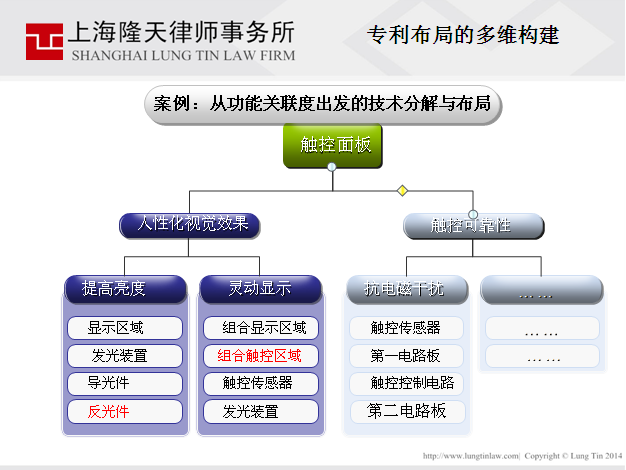Click 触控传感器 under 抗电磁干扰

406,328
